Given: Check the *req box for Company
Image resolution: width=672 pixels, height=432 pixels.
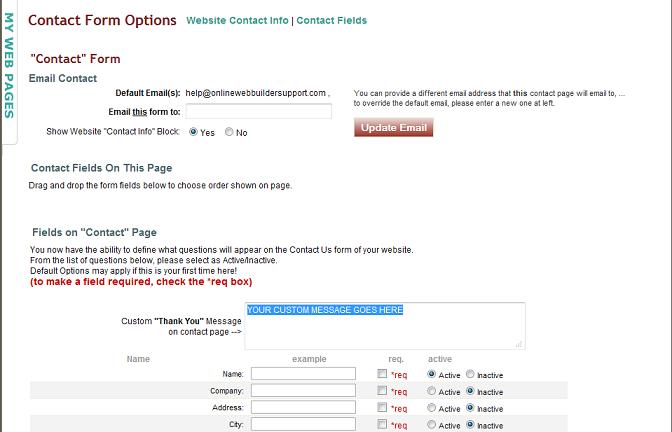Looking at the screenshot, I should [382, 390].
